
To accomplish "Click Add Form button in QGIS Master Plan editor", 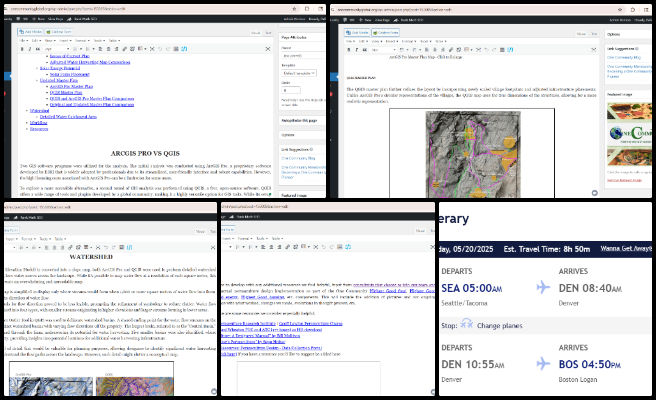I will point(385,33).
